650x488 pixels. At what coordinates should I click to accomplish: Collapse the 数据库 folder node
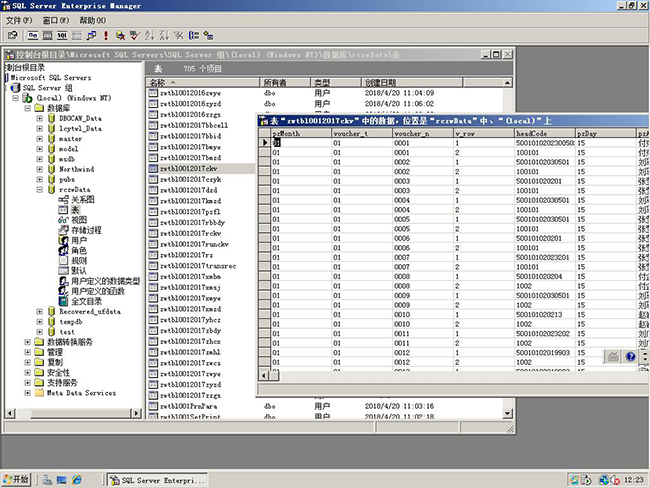(27, 108)
